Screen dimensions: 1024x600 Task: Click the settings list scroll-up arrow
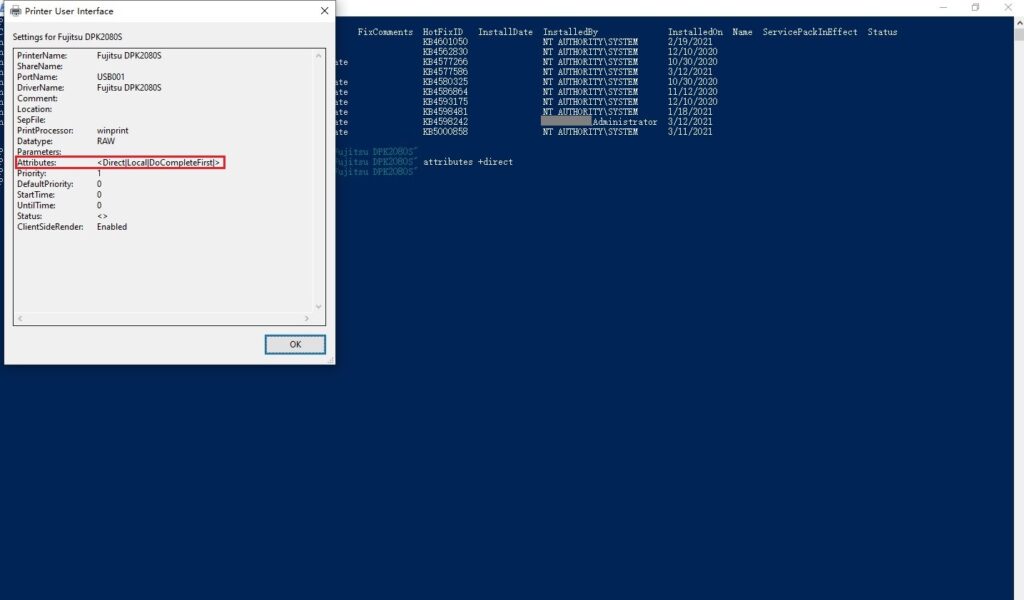(319, 55)
